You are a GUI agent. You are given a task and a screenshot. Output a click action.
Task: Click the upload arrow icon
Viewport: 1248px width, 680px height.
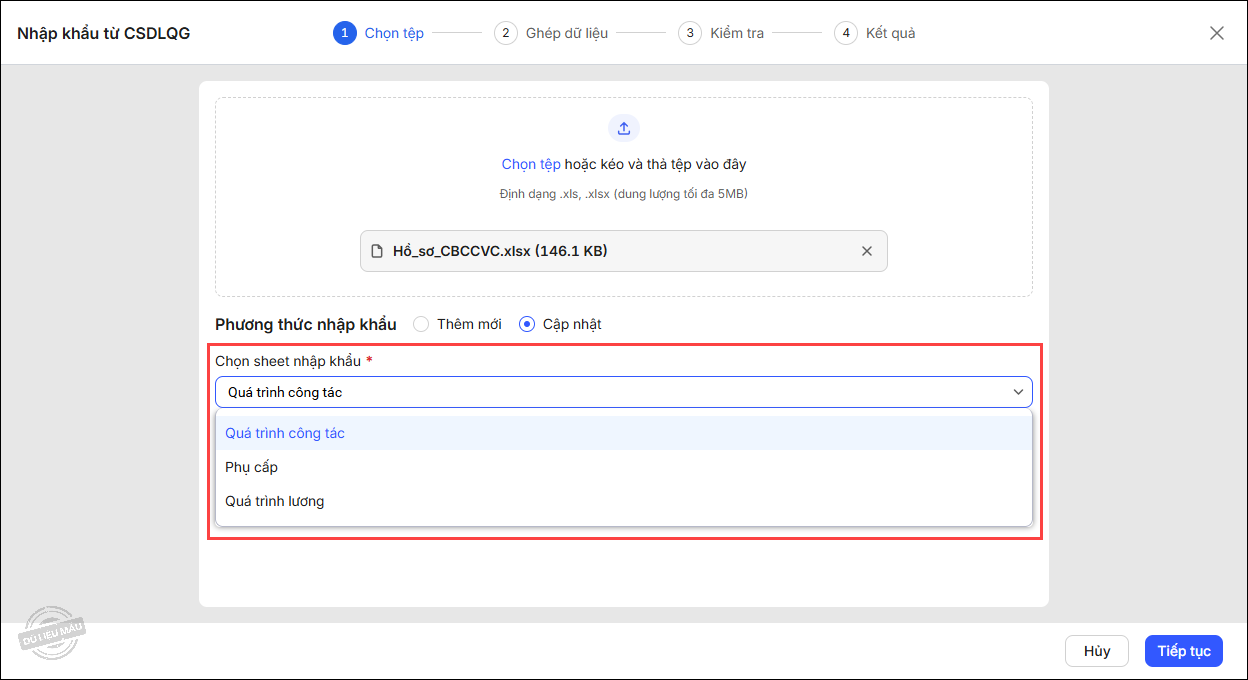[x=623, y=128]
